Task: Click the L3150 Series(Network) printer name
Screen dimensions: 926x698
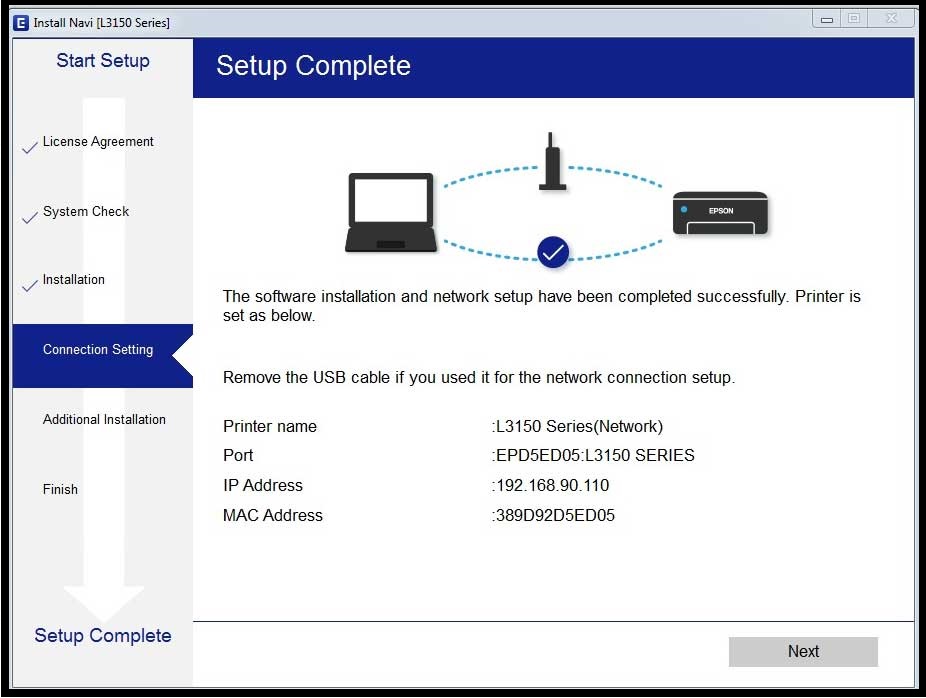Action: pyautogui.click(x=578, y=426)
